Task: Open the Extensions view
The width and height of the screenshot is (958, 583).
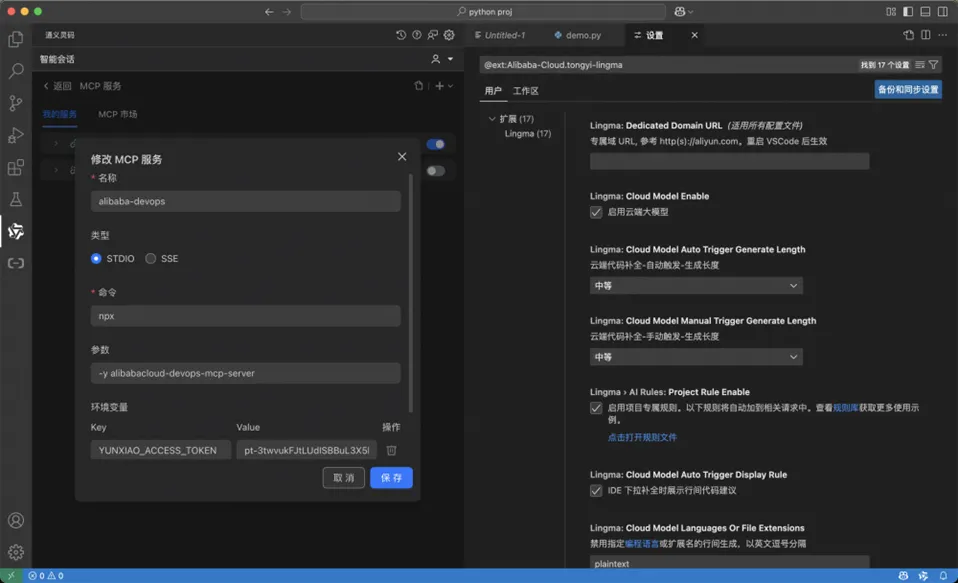Action: click(16, 167)
